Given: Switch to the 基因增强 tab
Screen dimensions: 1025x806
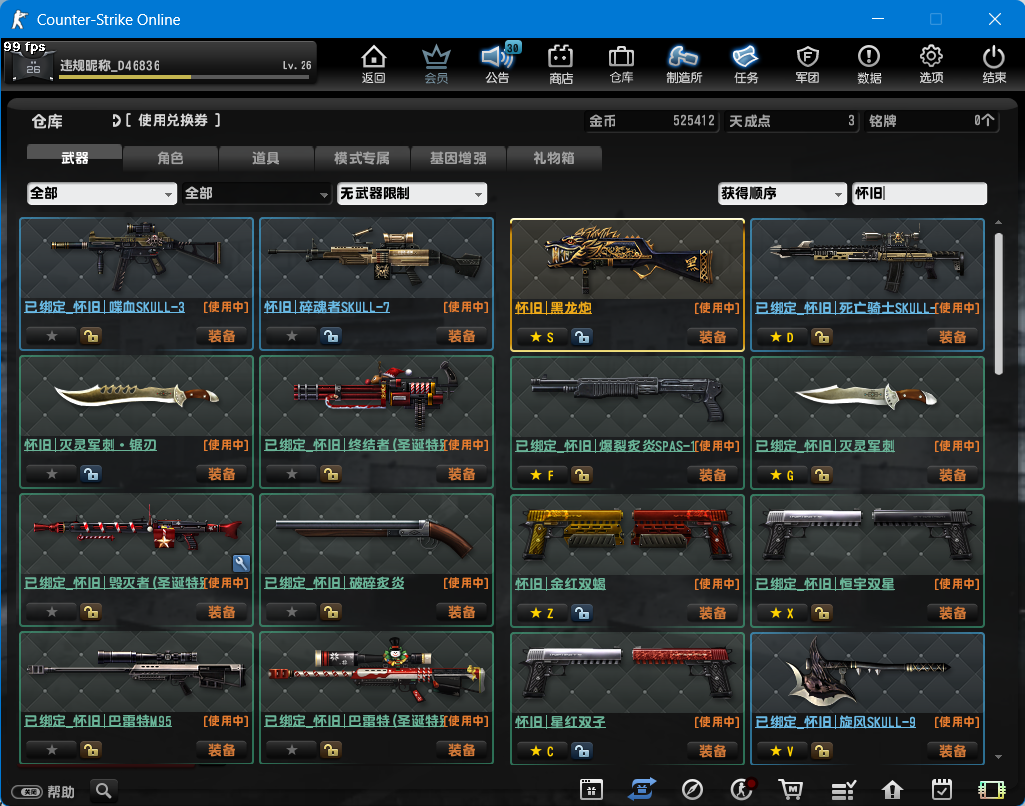Looking at the screenshot, I should (x=458, y=158).
